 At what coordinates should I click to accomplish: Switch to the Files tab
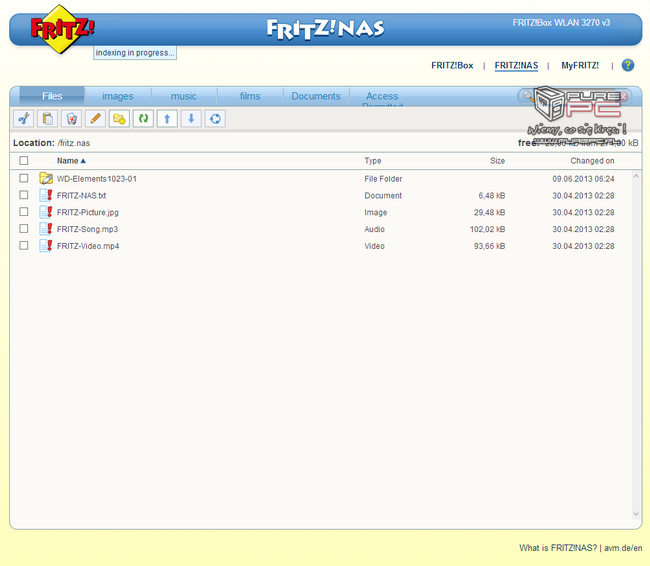[x=52, y=96]
